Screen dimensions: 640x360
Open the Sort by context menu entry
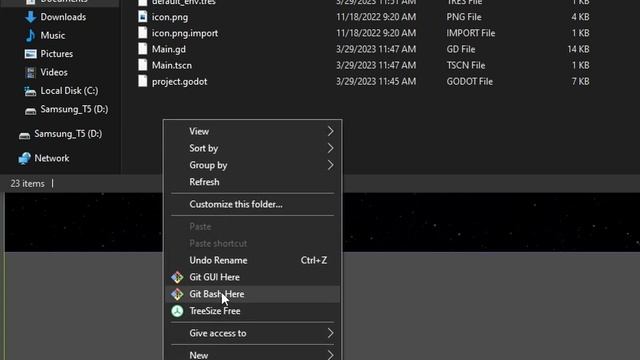[x=253, y=148]
